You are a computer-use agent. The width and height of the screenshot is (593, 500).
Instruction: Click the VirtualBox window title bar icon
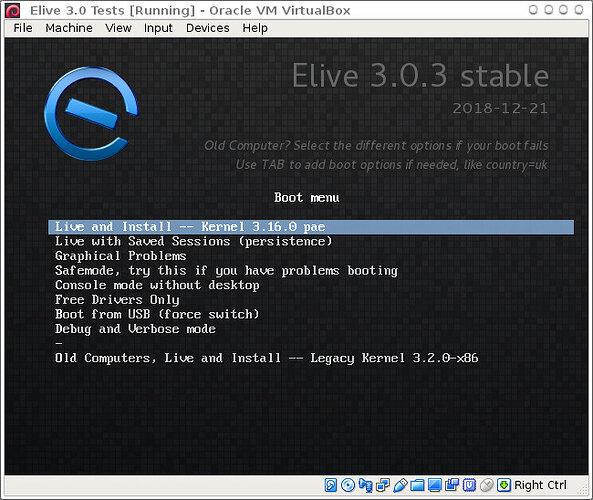click(13, 11)
